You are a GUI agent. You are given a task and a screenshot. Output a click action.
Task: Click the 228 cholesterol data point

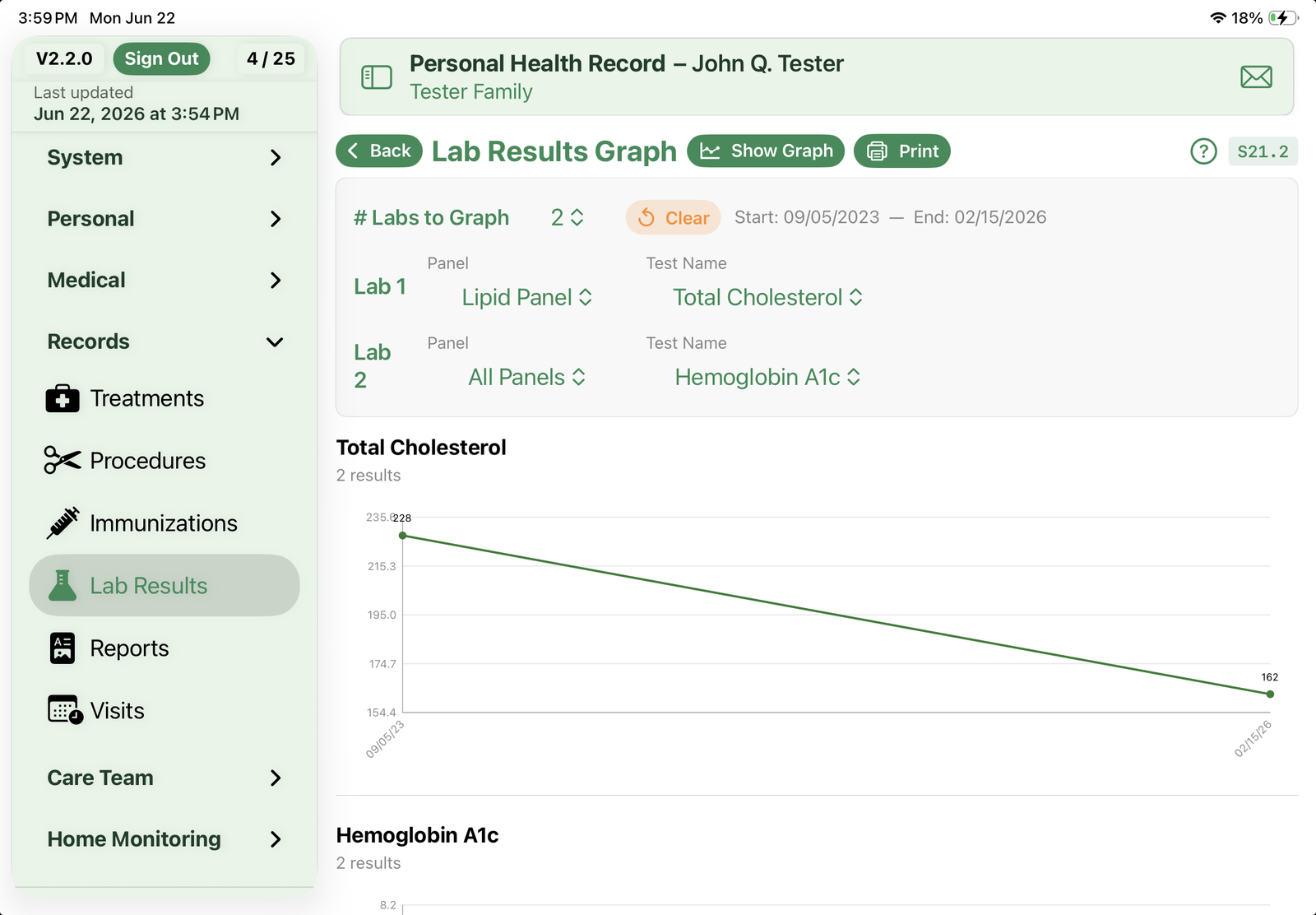402,536
